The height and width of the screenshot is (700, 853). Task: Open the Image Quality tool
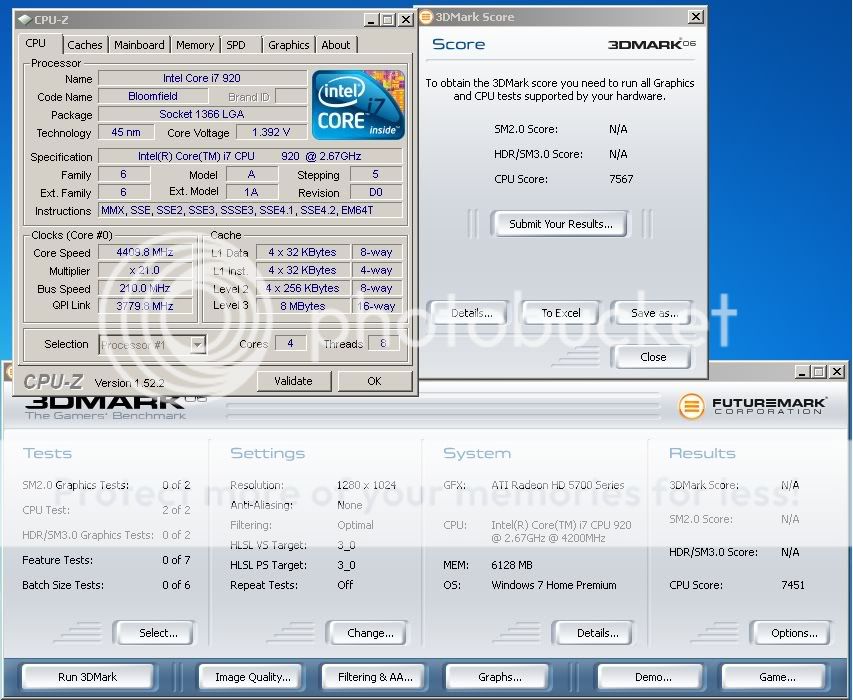click(x=252, y=677)
